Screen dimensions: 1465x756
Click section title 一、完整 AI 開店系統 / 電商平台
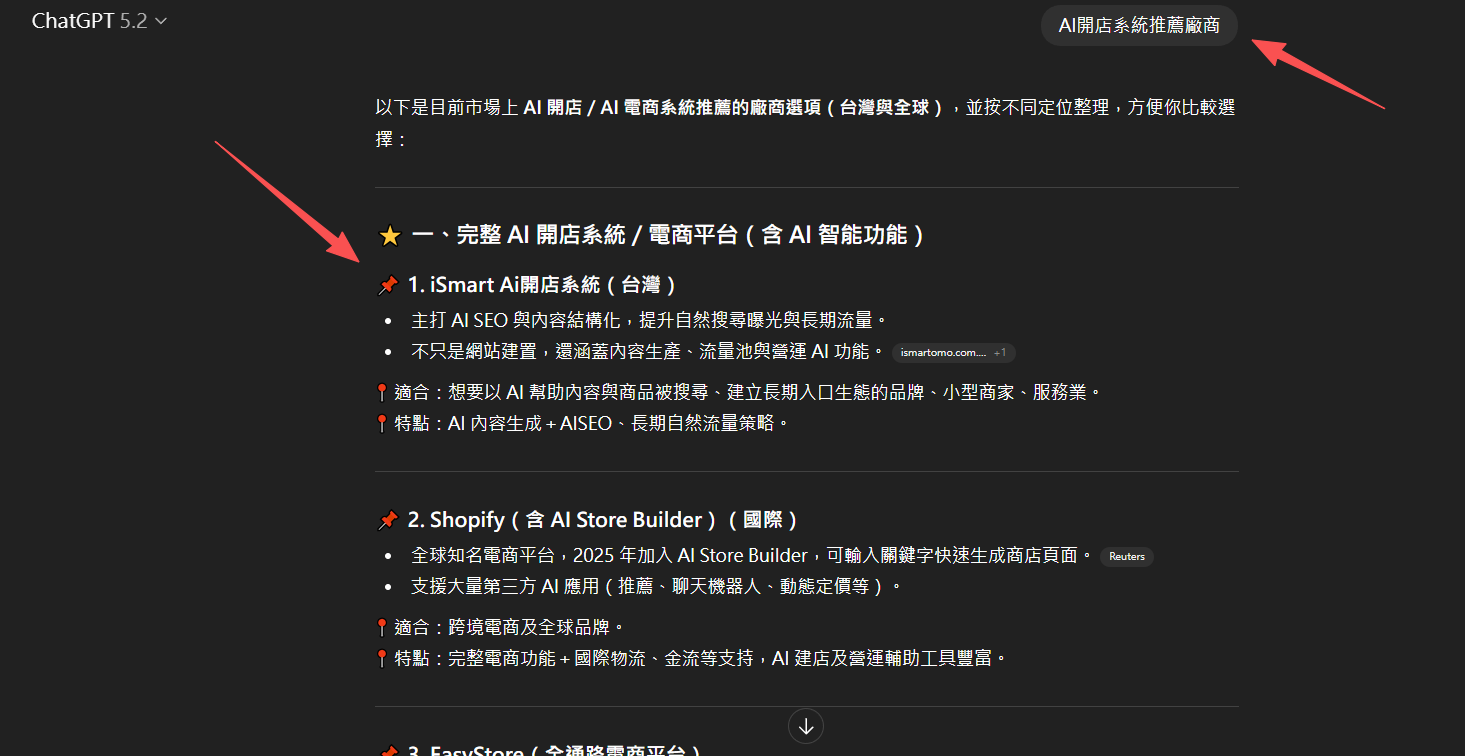point(667,236)
